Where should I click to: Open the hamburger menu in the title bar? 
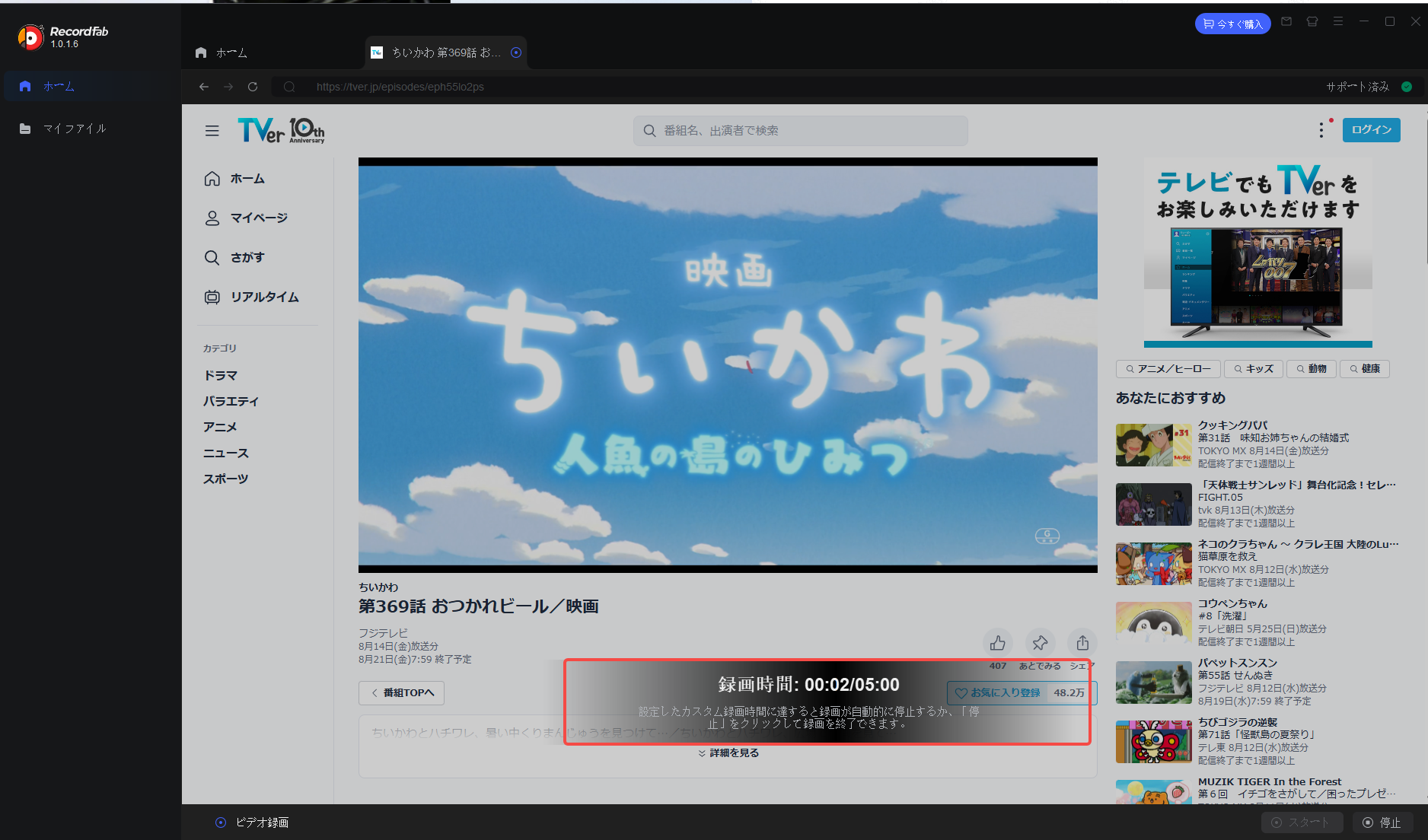(1337, 22)
